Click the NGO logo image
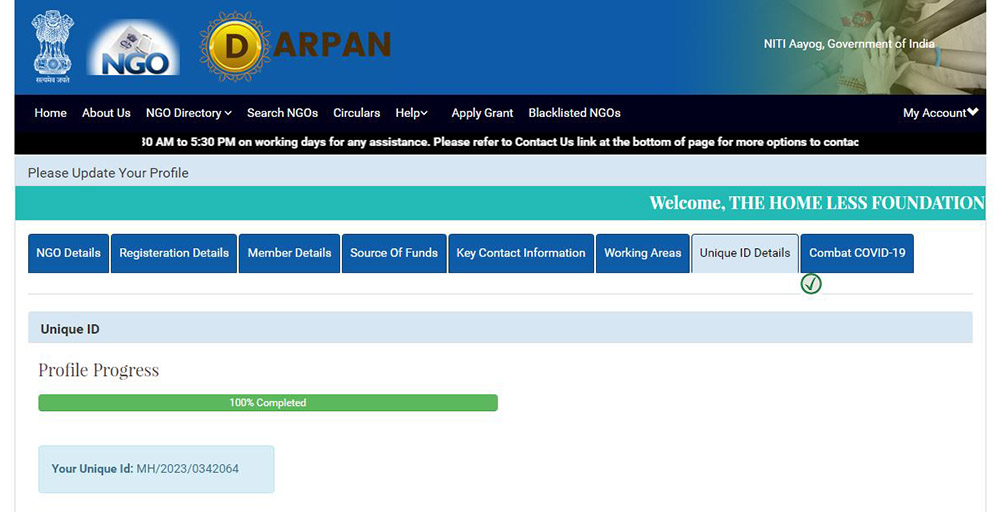Screen dimensions: 1000x512 pos(133,47)
